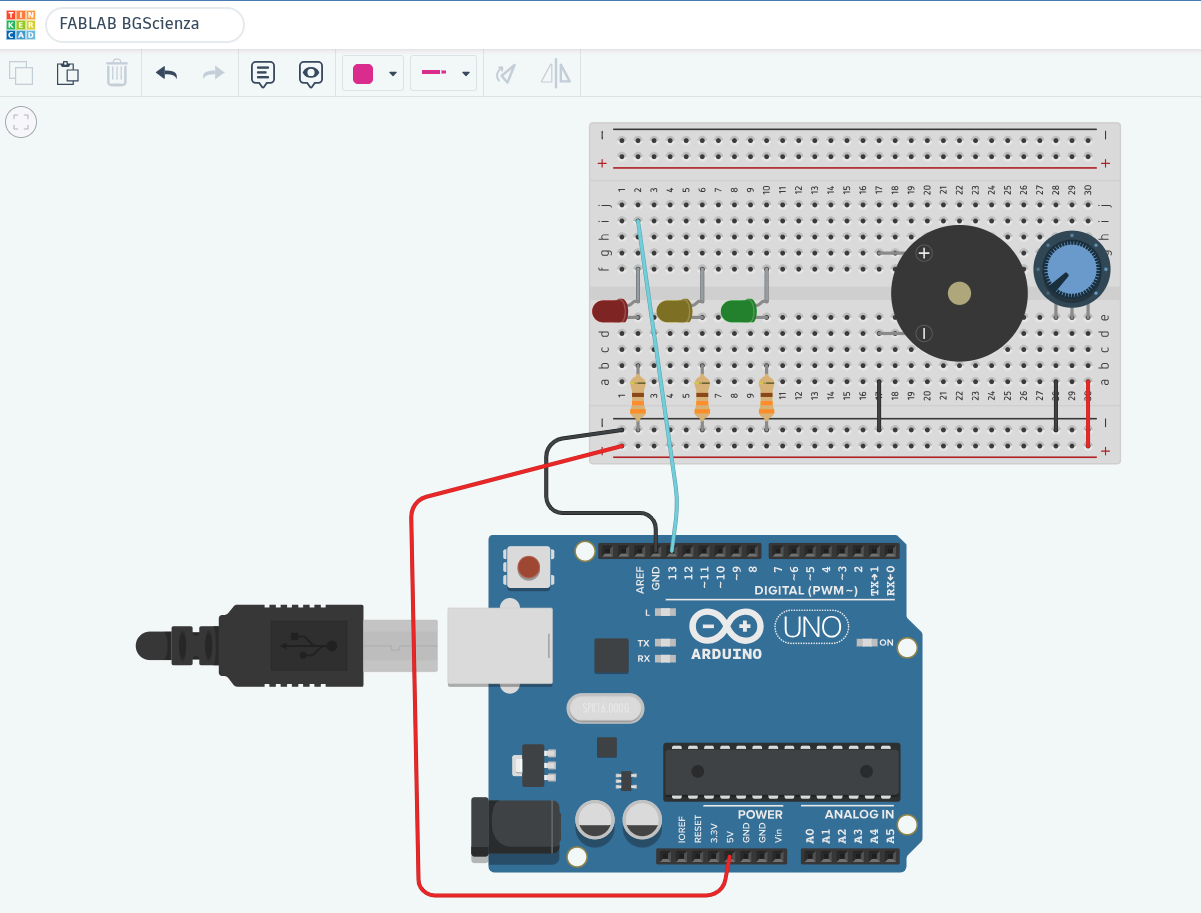Click the Copy icon in toolbar
Image resolution: width=1201 pixels, height=913 pixels.
[20, 73]
